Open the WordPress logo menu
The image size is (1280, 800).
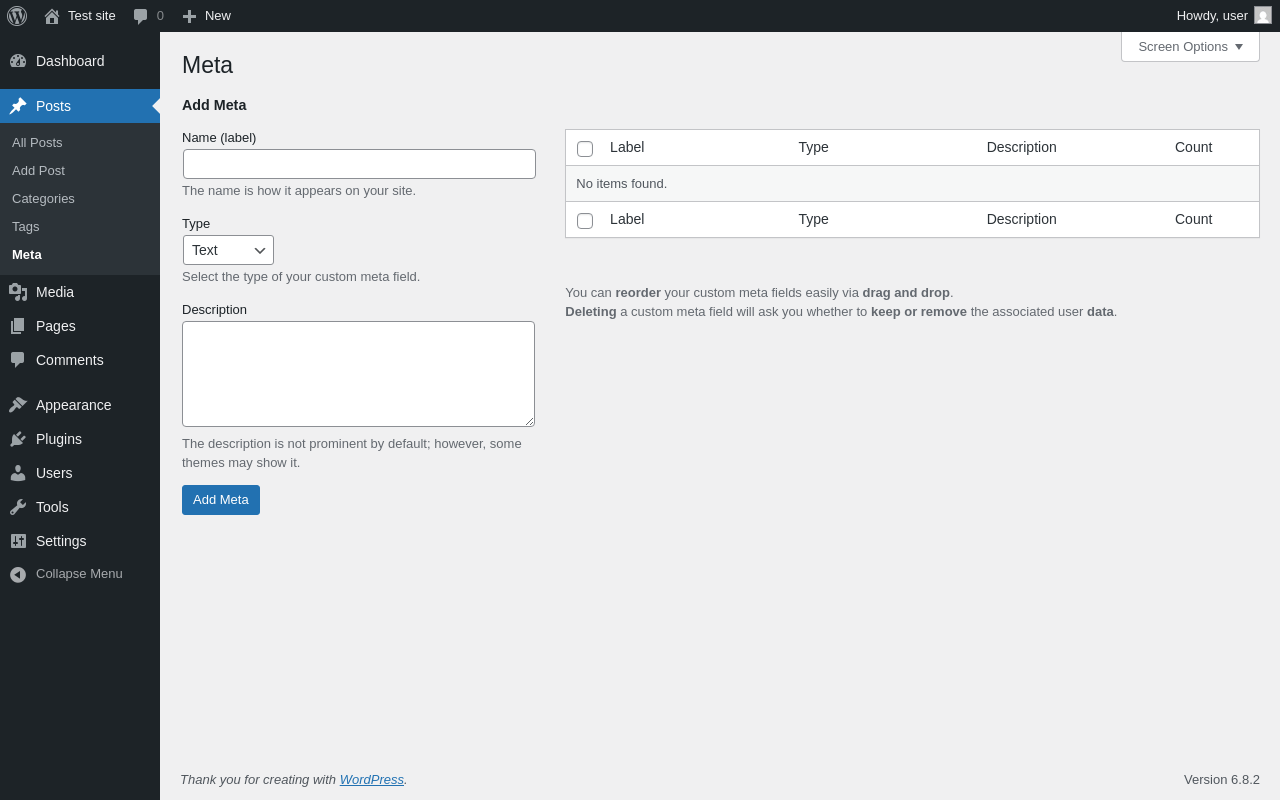coord(17,16)
